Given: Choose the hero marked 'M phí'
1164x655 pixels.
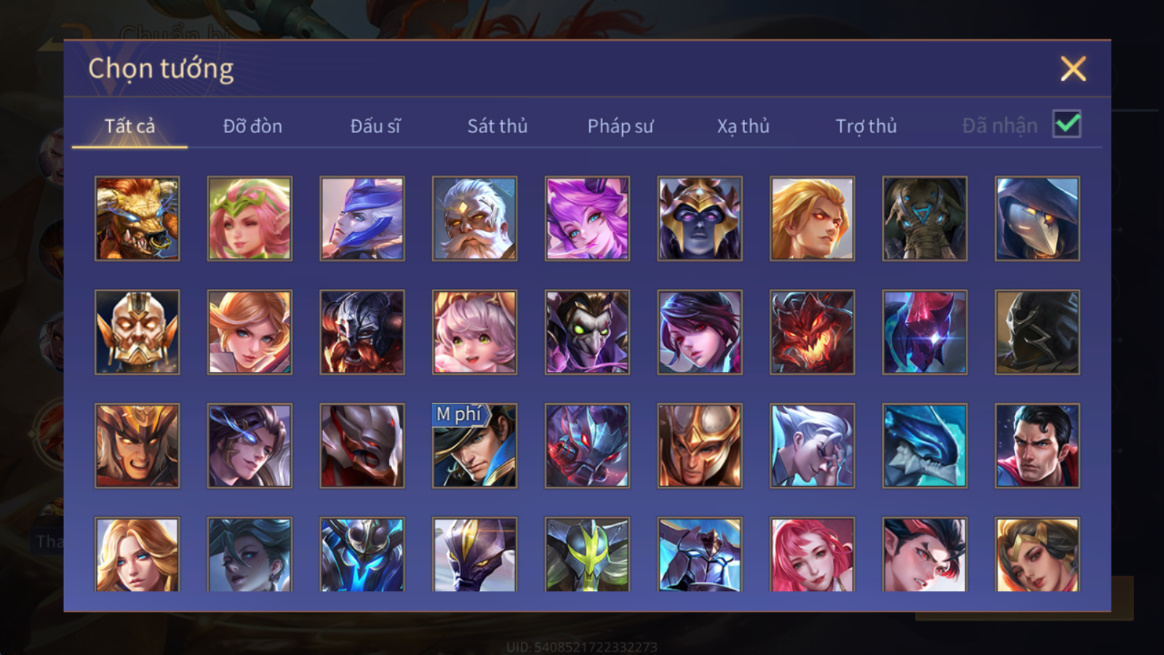Looking at the screenshot, I should pyautogui.click(x=474, y=446).
